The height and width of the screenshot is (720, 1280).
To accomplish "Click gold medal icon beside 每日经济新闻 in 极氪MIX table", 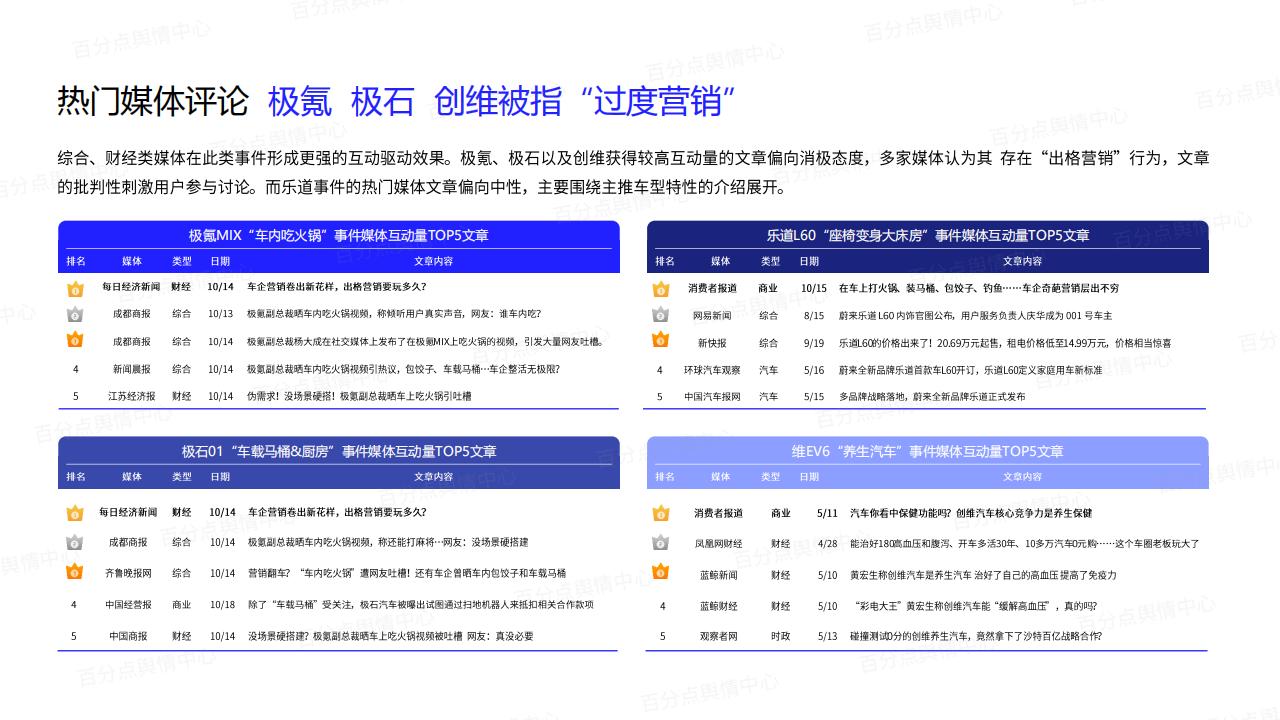I will point(75,289).
